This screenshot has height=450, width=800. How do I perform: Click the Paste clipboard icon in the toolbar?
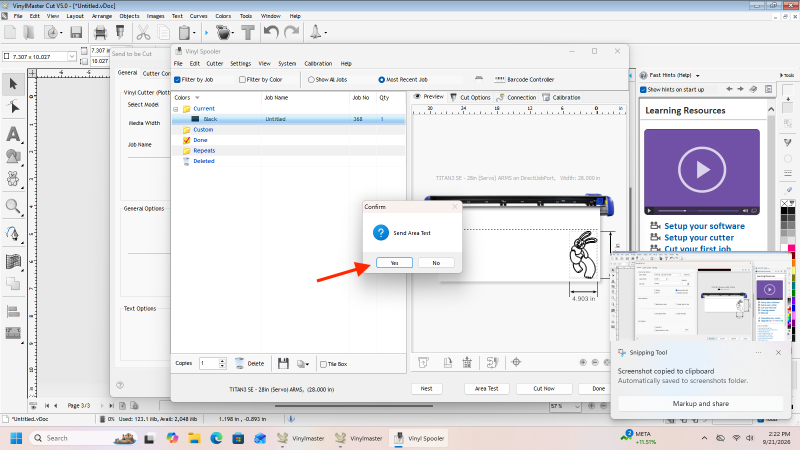[x=184, y=33]
